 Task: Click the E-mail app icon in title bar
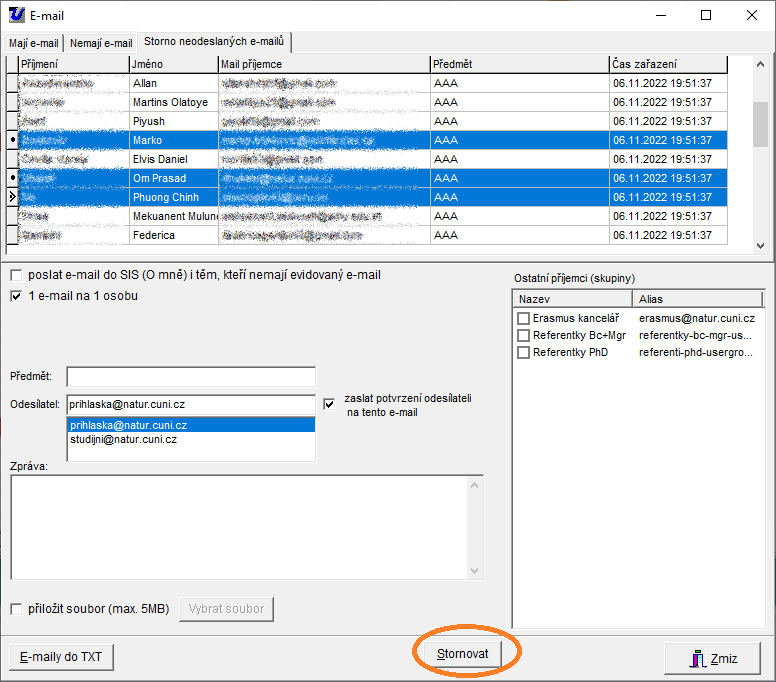(17, 15)
